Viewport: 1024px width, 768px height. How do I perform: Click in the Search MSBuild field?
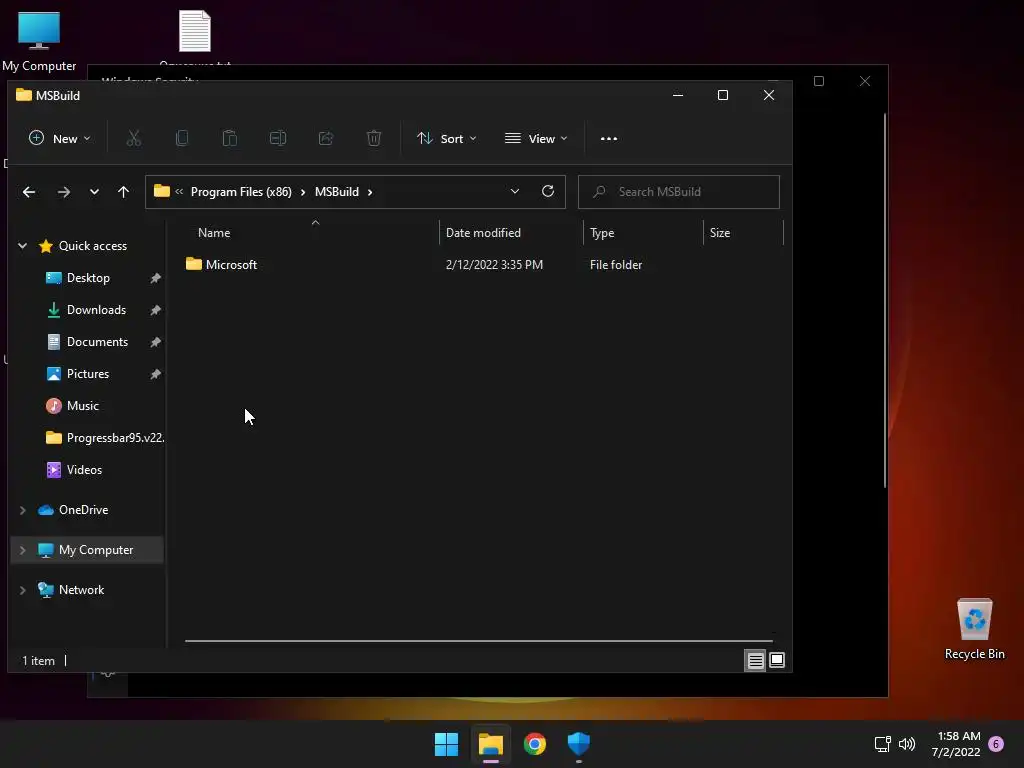click(679, 192)
